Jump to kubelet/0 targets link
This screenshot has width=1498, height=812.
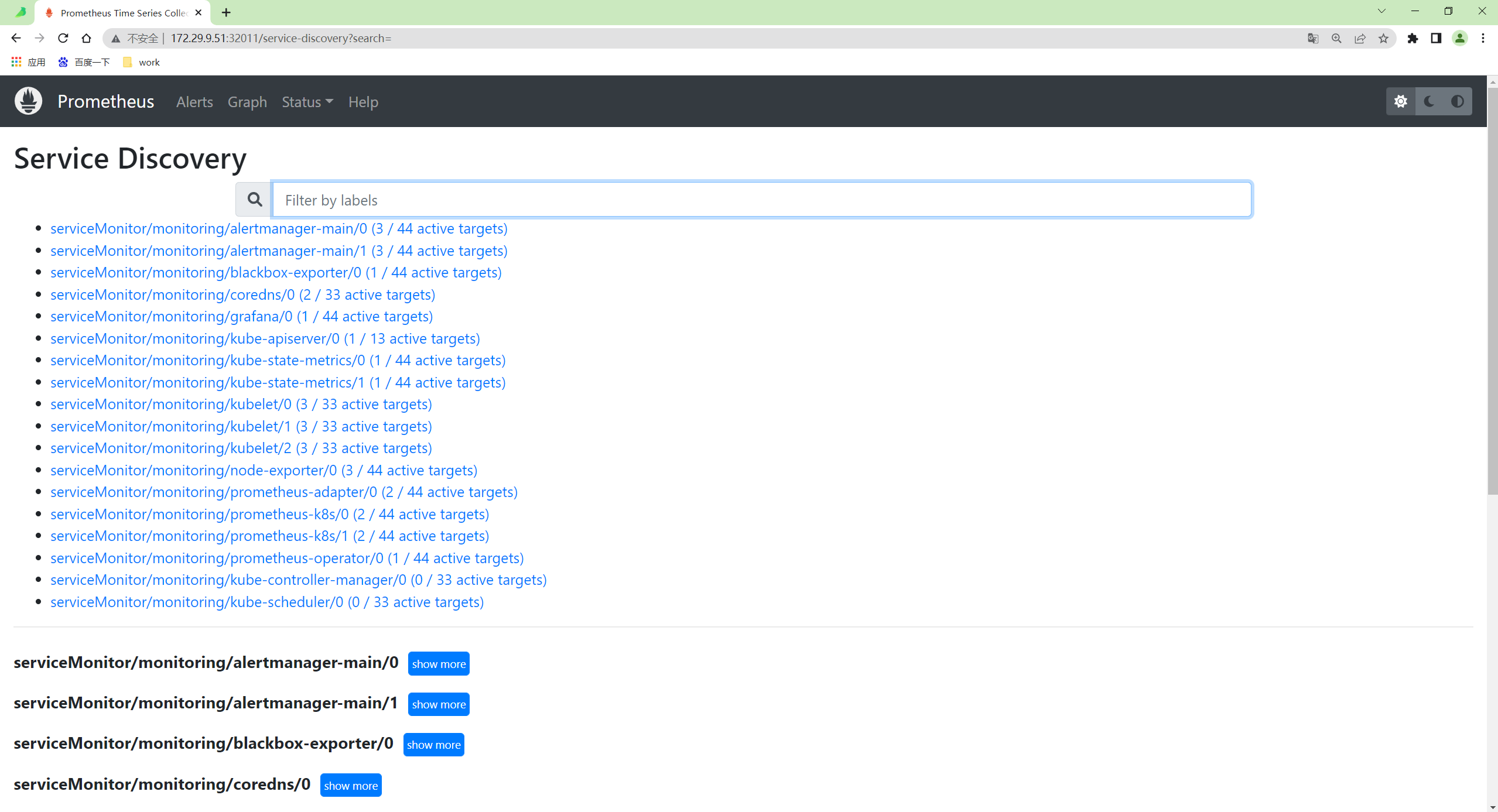click(241, 404)
